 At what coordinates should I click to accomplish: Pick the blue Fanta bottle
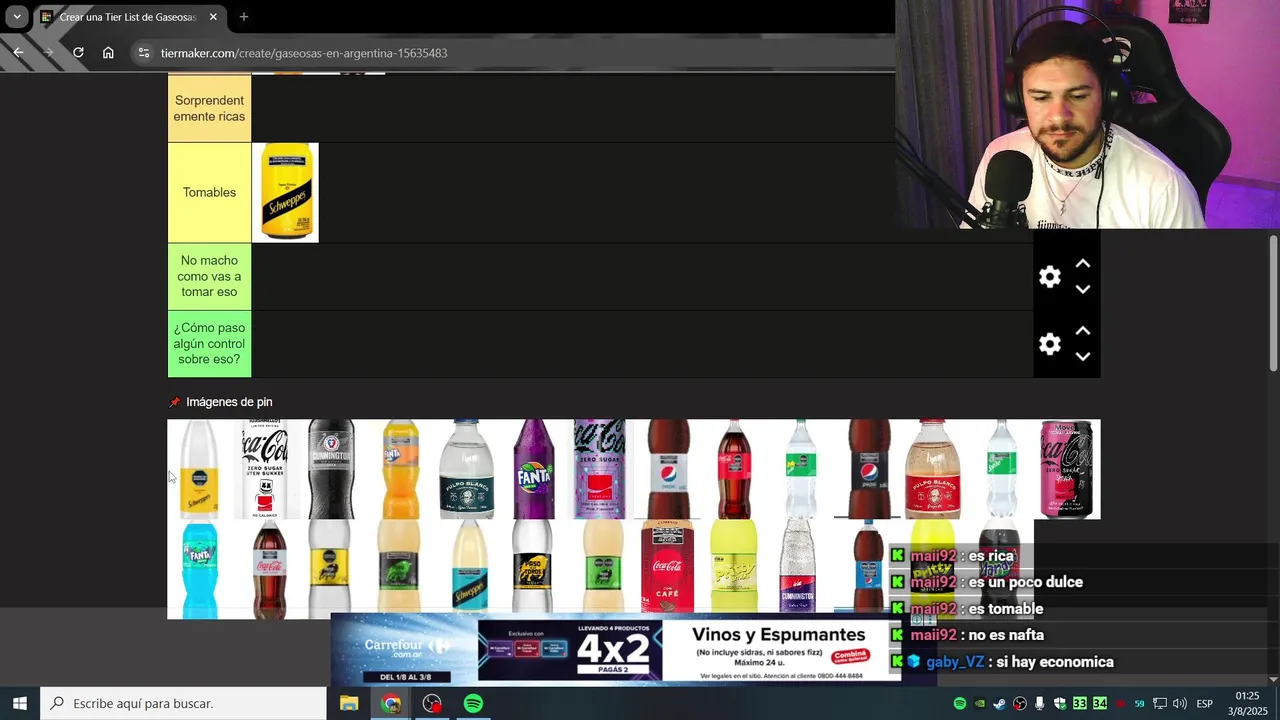199,569
